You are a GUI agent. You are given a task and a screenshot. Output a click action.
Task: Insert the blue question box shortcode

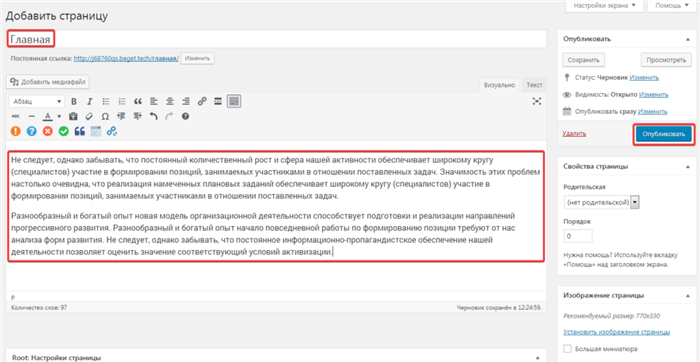31,131
